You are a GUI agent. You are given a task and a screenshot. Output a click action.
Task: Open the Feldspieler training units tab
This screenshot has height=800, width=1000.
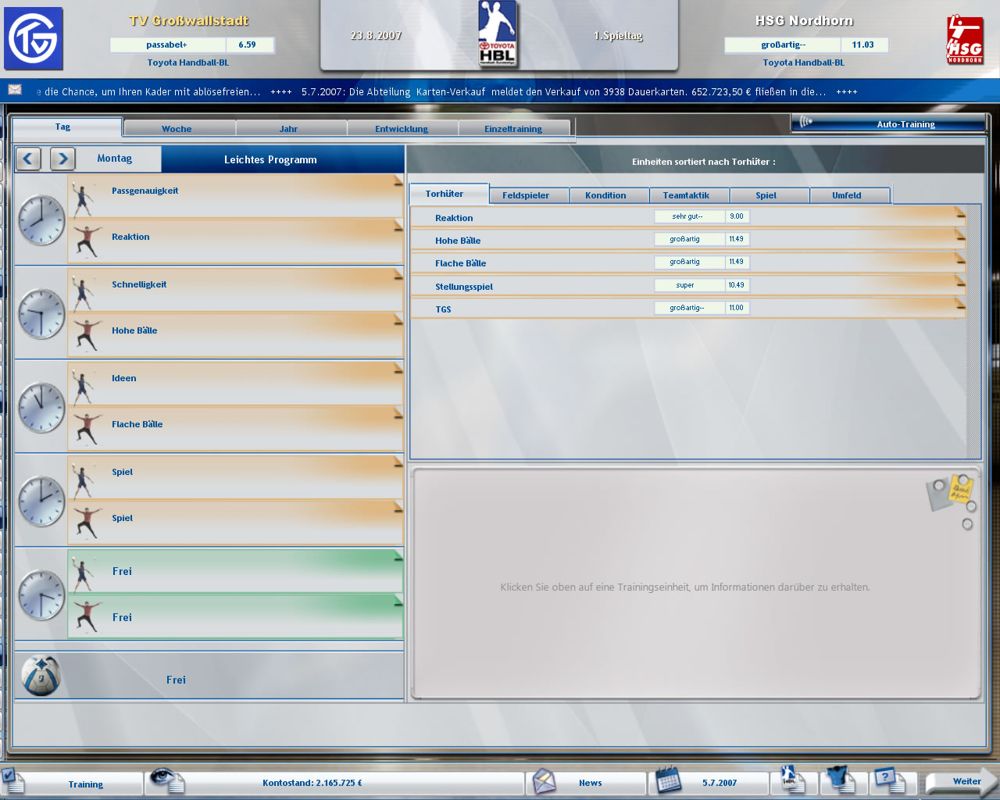point(526,195)
